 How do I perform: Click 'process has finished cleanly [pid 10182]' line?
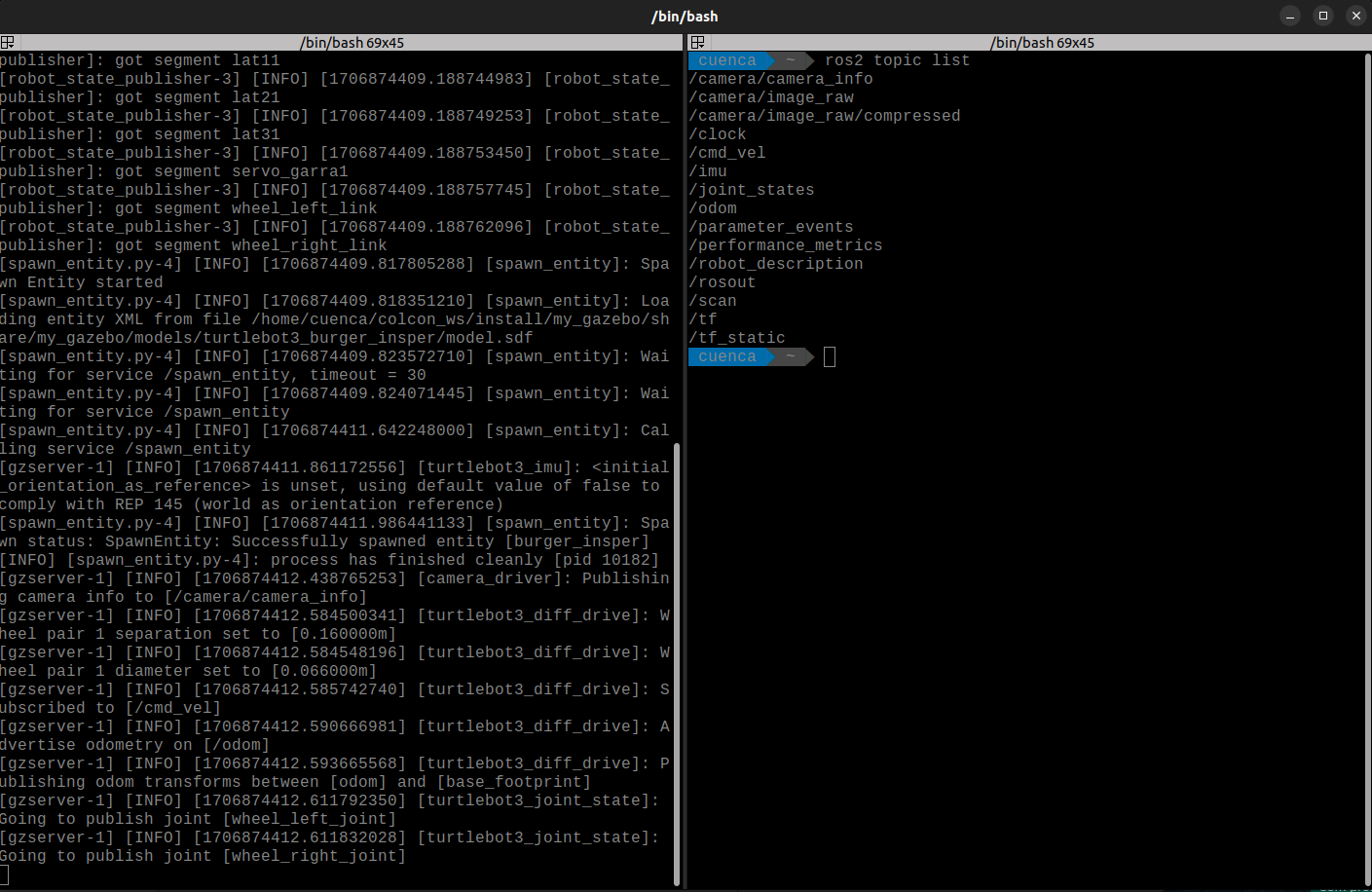329,560
